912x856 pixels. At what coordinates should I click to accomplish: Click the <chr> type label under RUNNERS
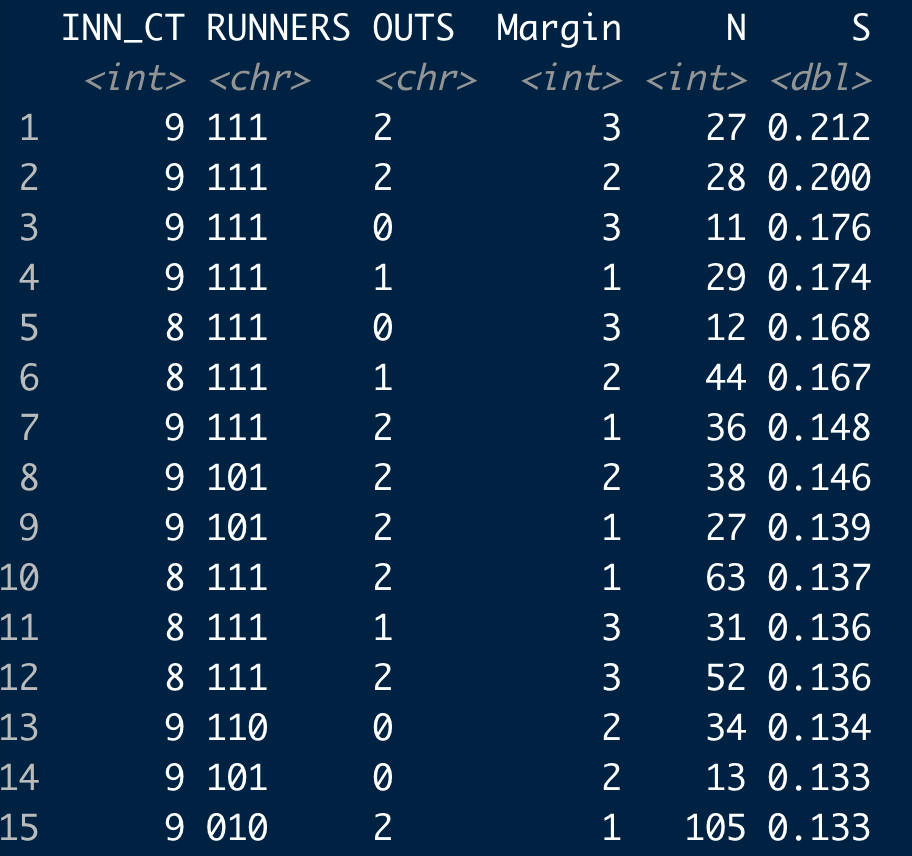tap(258, 79)
